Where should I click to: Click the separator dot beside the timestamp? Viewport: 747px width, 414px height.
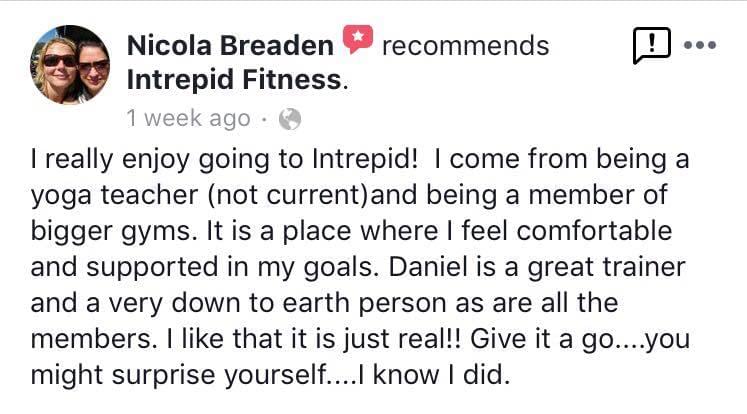264,119
